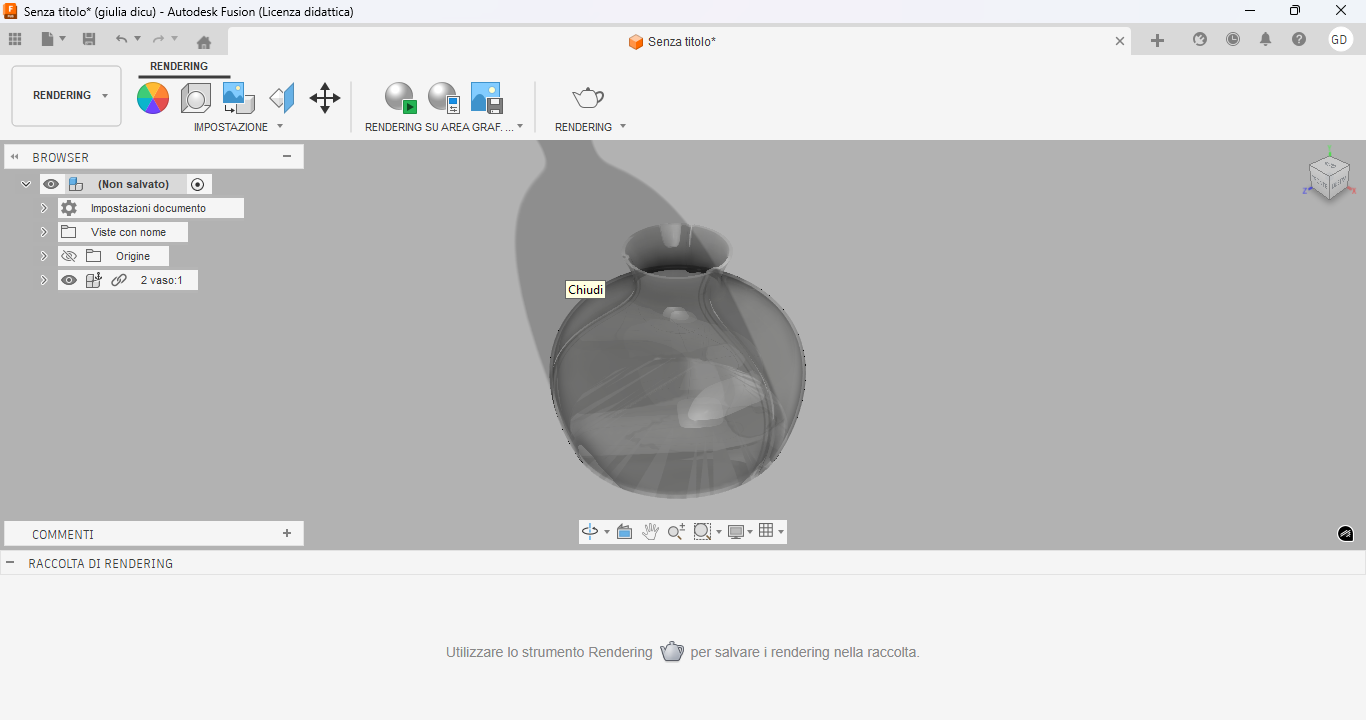Open the RENDERING workspace switcher dropdown
Image resolution: width=1366 pixels, height=720 pixels.
pos(106,95)
